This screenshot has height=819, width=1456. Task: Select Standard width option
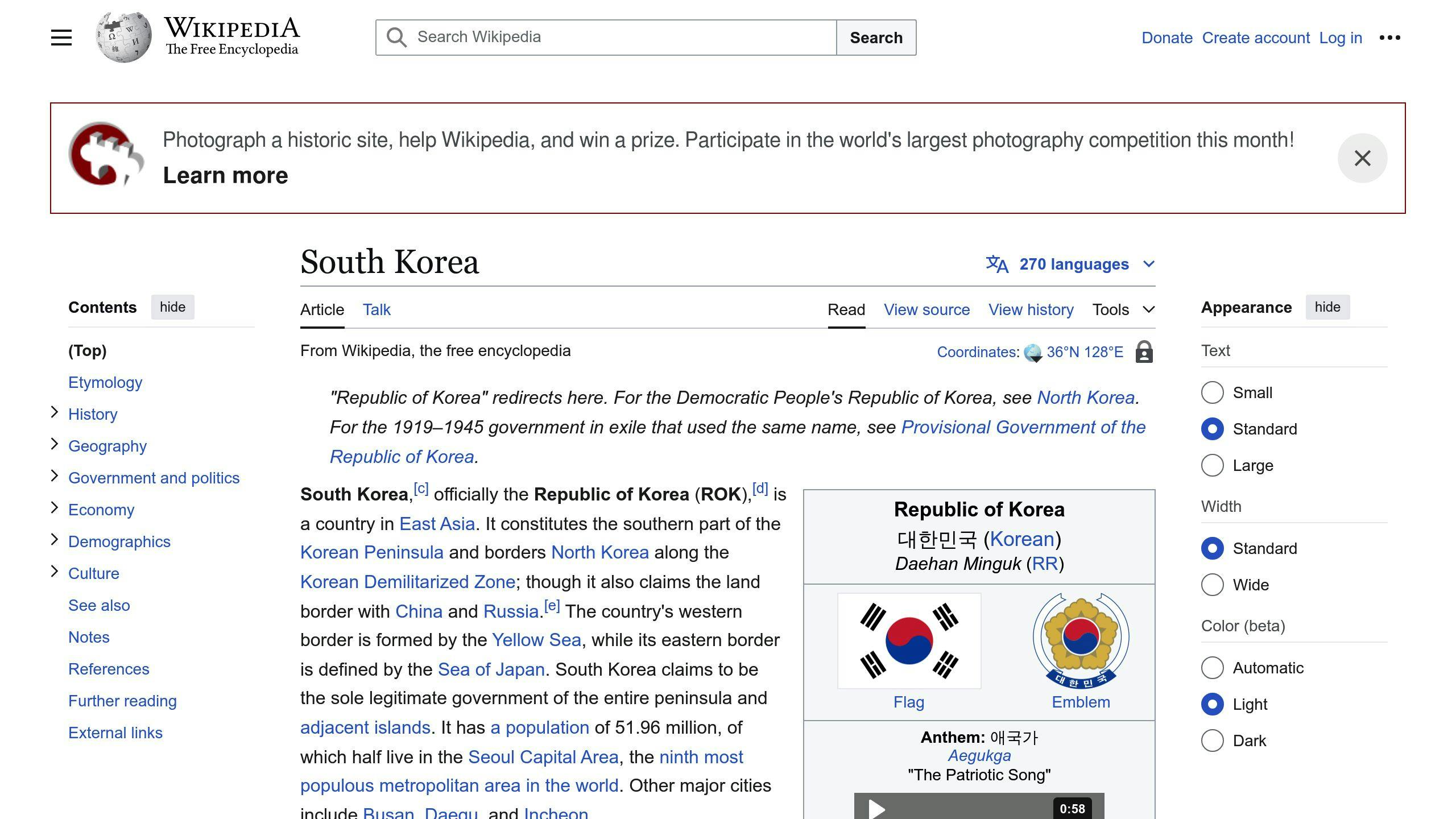pos(1212,548)
